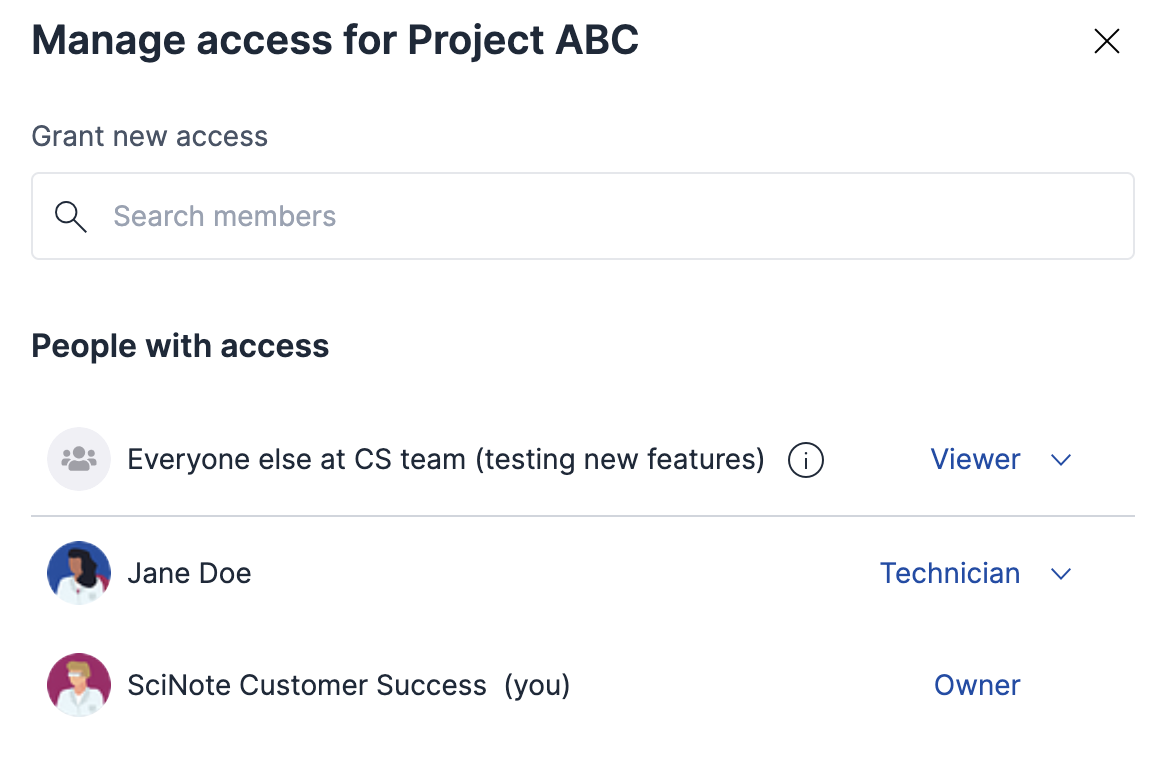Open the info tooltip next to CS team

(x=805, y=459)
